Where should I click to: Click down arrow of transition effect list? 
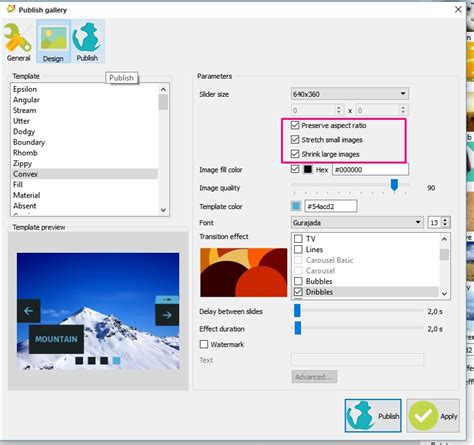[x=444, y=293]
